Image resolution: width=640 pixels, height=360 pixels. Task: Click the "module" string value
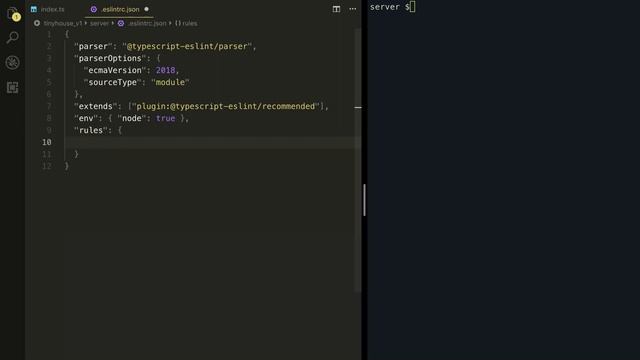click(170, 82)
